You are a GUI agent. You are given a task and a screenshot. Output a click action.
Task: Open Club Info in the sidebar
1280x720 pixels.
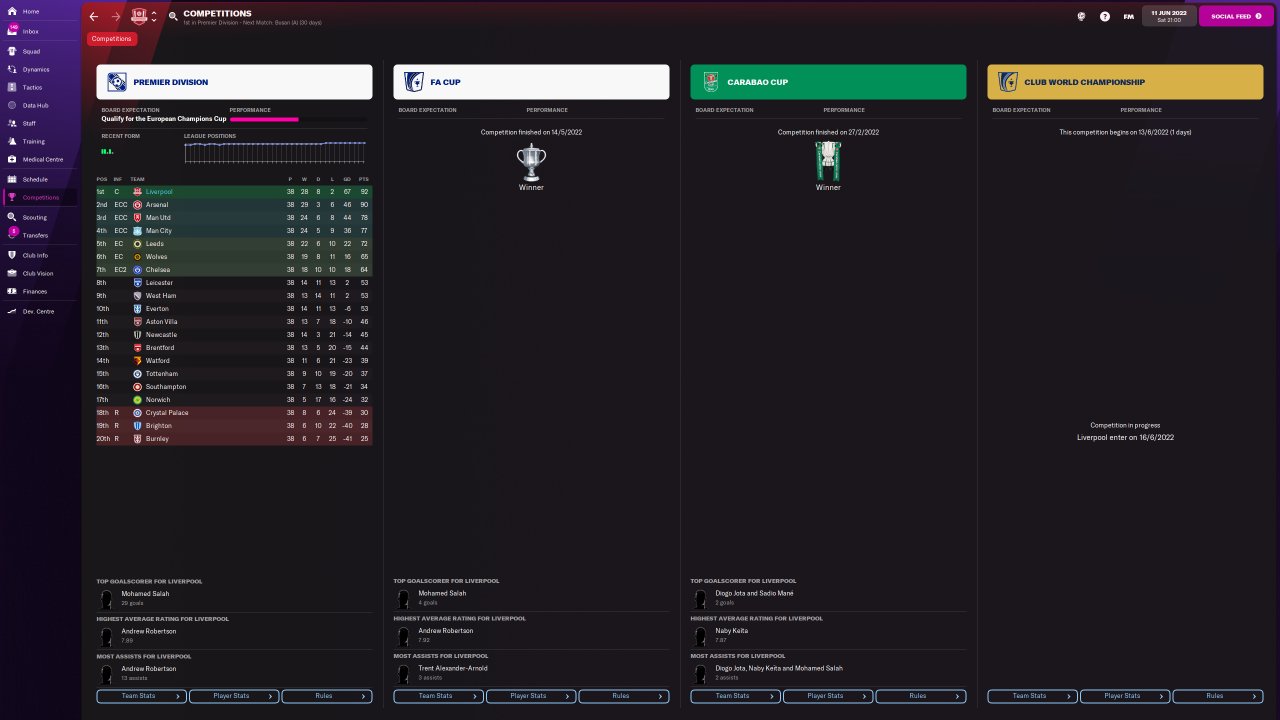pyautogui.click(x=38, y=255)
